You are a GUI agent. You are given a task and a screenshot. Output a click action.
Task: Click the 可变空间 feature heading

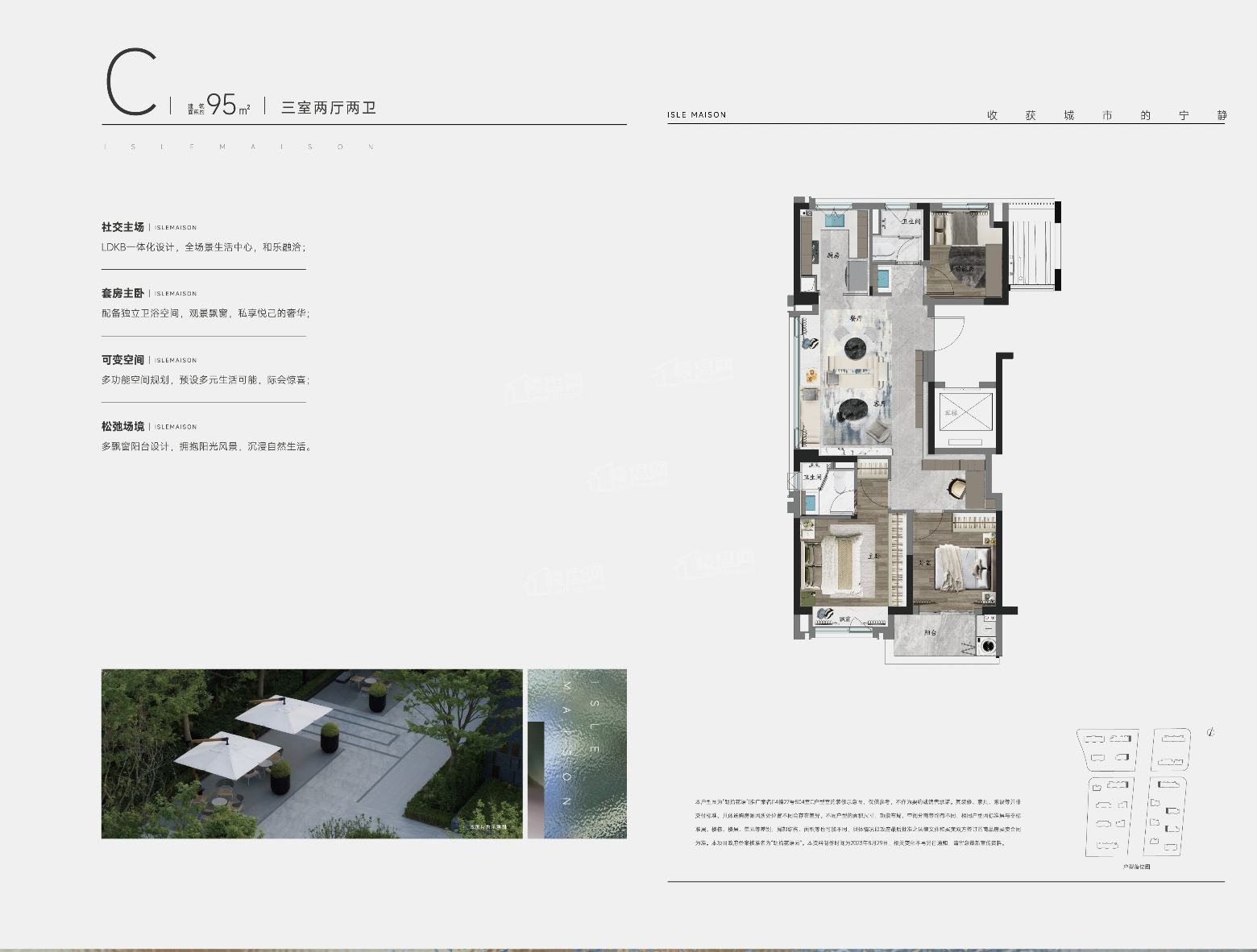click(122, 360)
